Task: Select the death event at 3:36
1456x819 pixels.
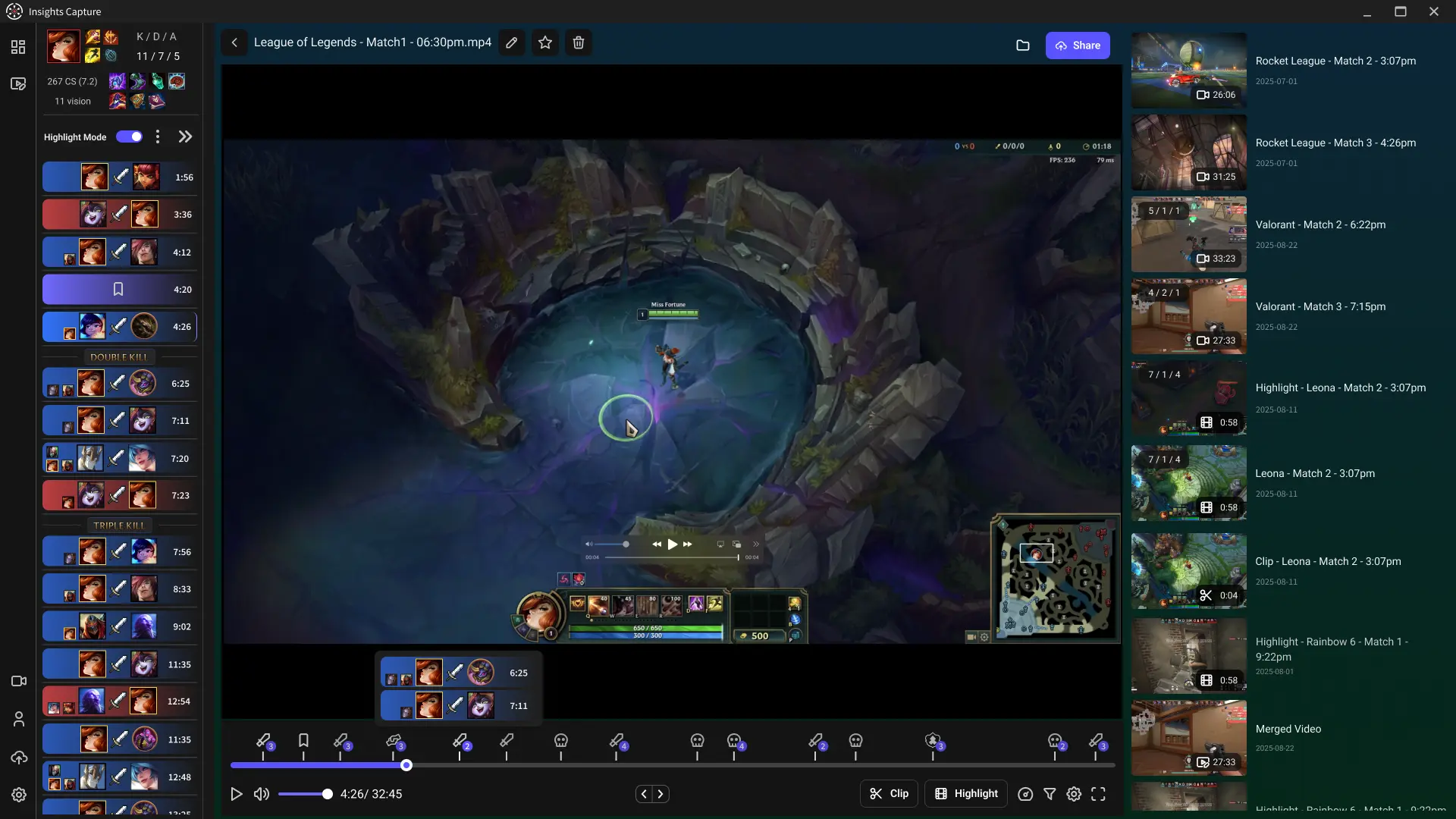Action: (120, 215)
